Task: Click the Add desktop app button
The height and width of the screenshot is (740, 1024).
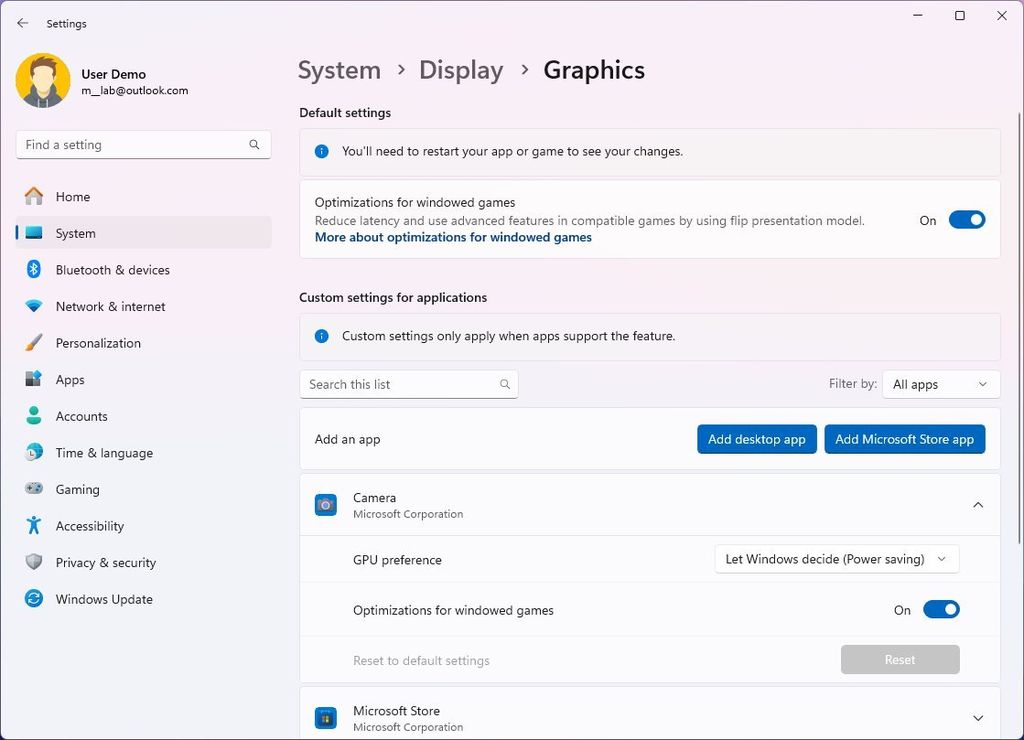Action: click(756, 438)
